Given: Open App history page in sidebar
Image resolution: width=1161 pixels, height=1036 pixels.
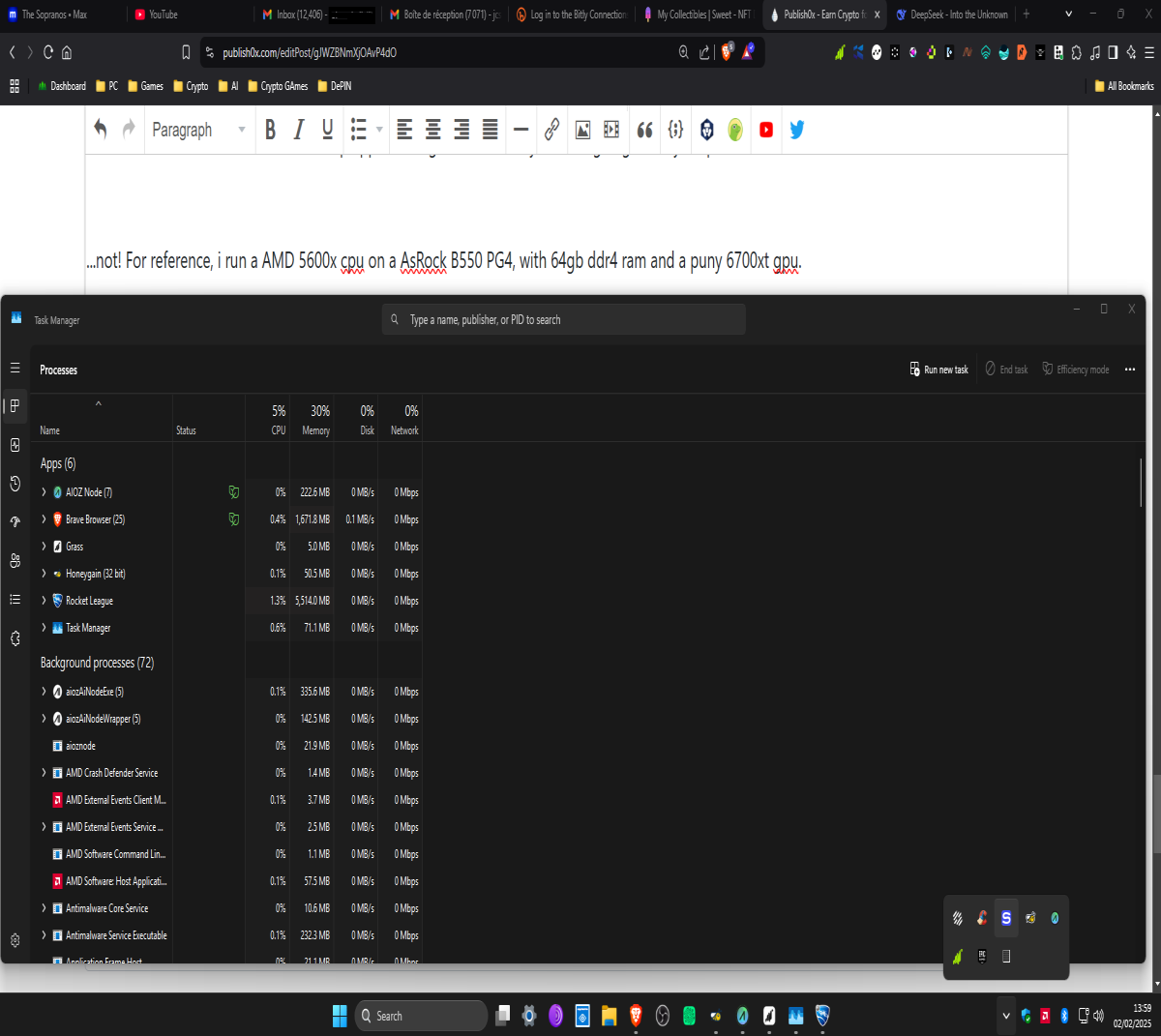Looking at the screenshot, I should tap(15, 484).
